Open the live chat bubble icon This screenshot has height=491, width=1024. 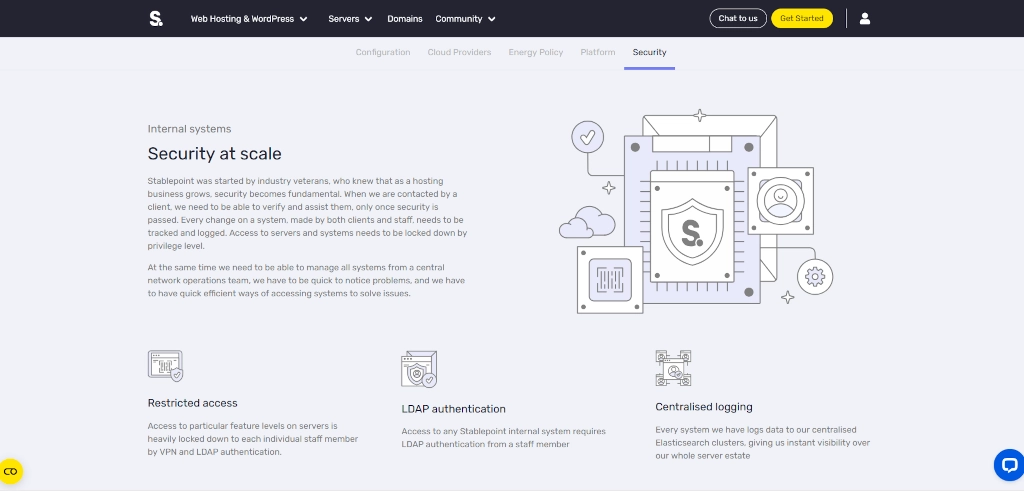click(1008, 465)
